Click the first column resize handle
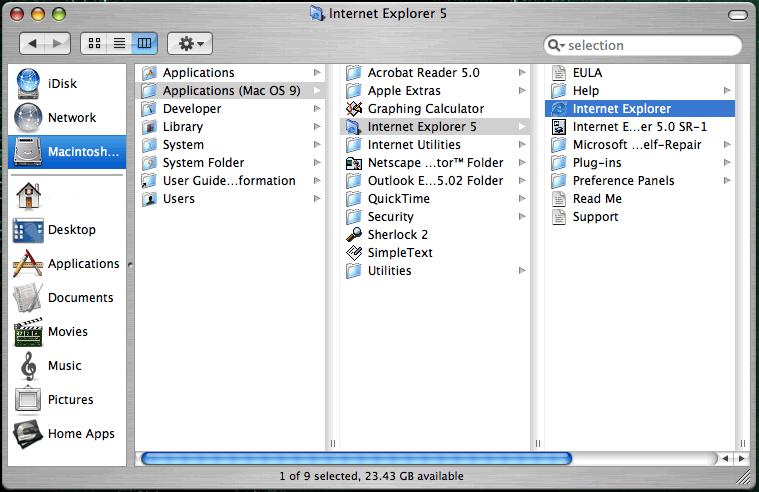 [333, 443]
